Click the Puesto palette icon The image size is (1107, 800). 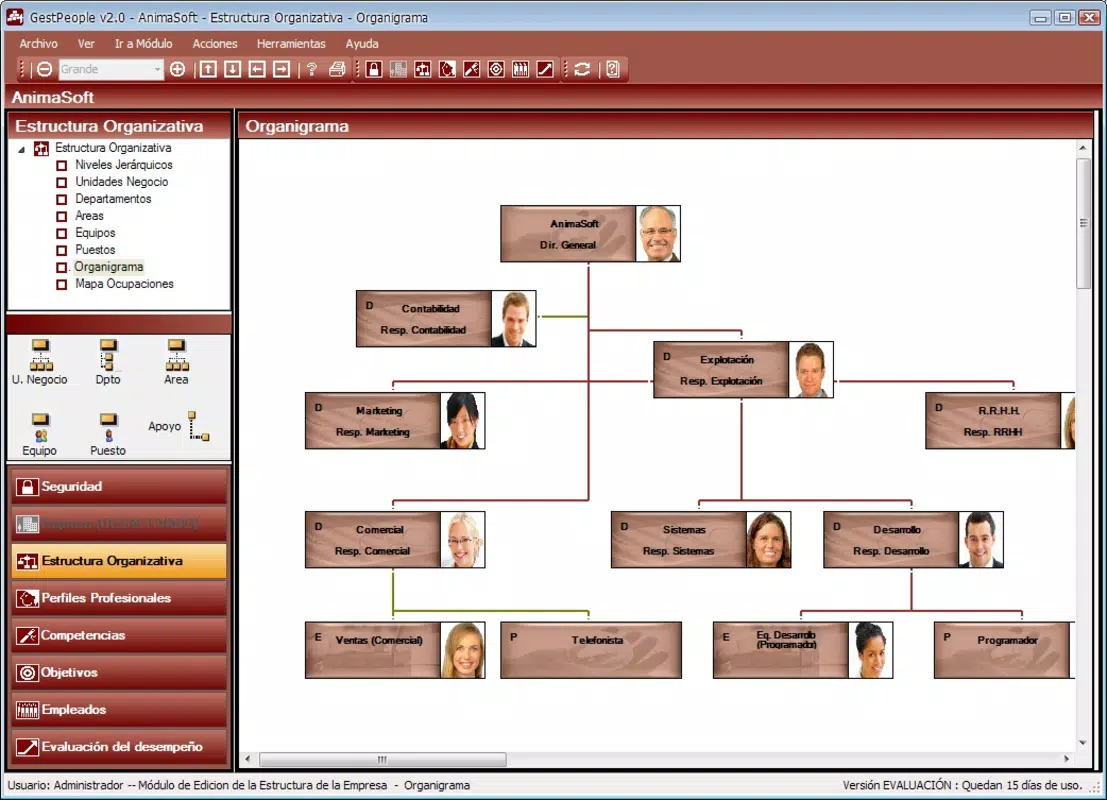pyautogui.click(x=108, y=428)
